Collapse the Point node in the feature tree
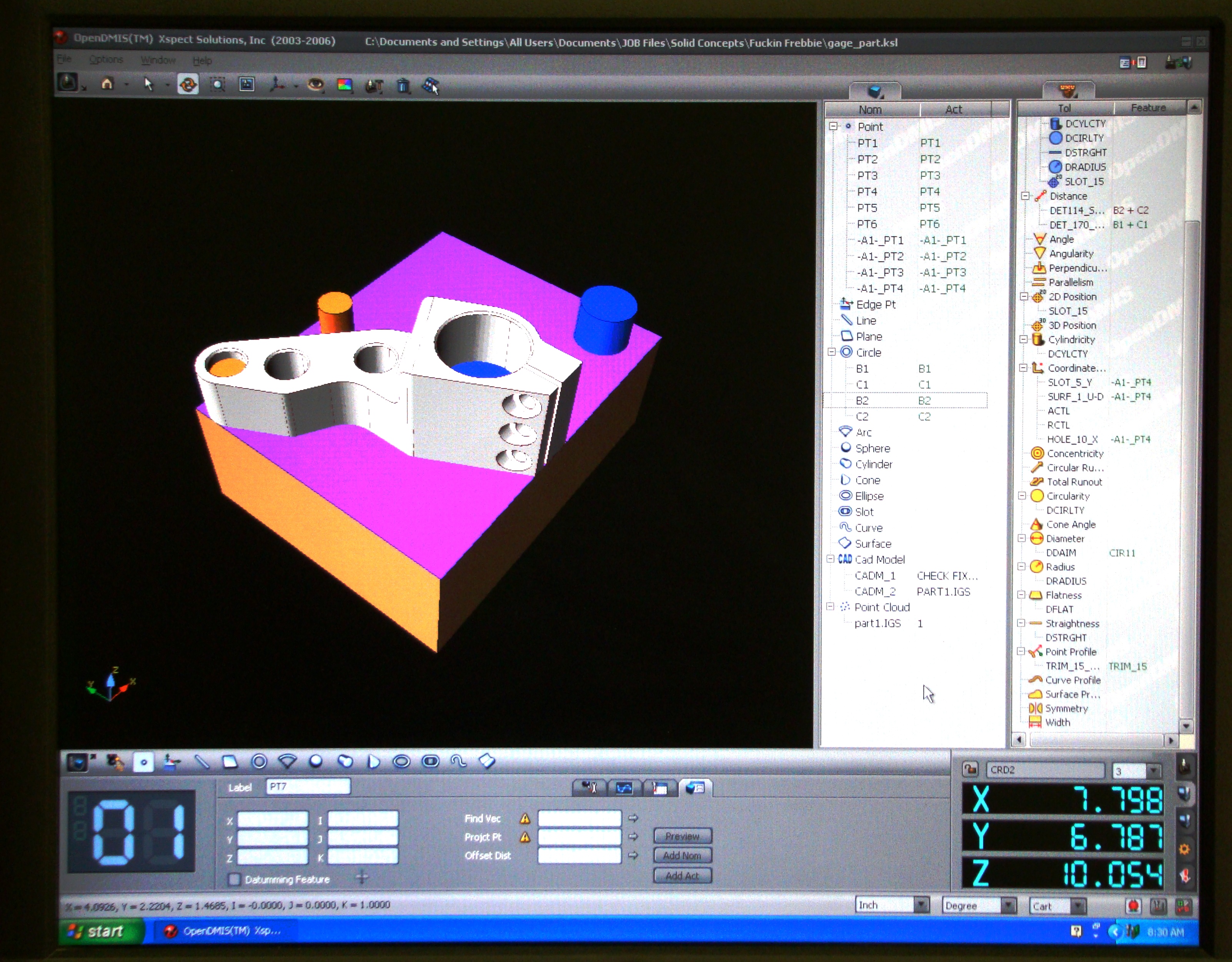 click(x=833, y=127)
